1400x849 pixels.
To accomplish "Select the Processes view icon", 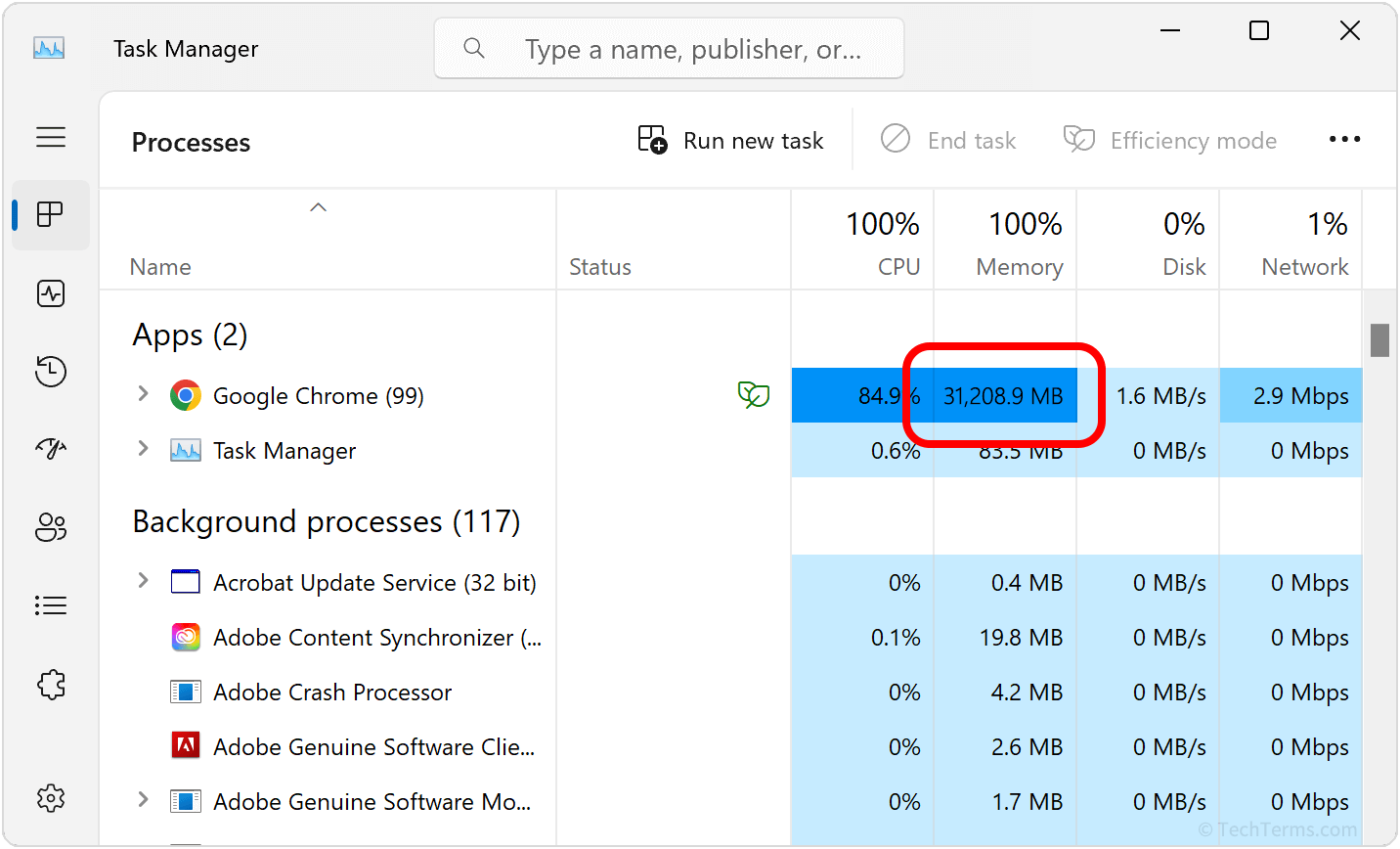I will click(51, 214).
